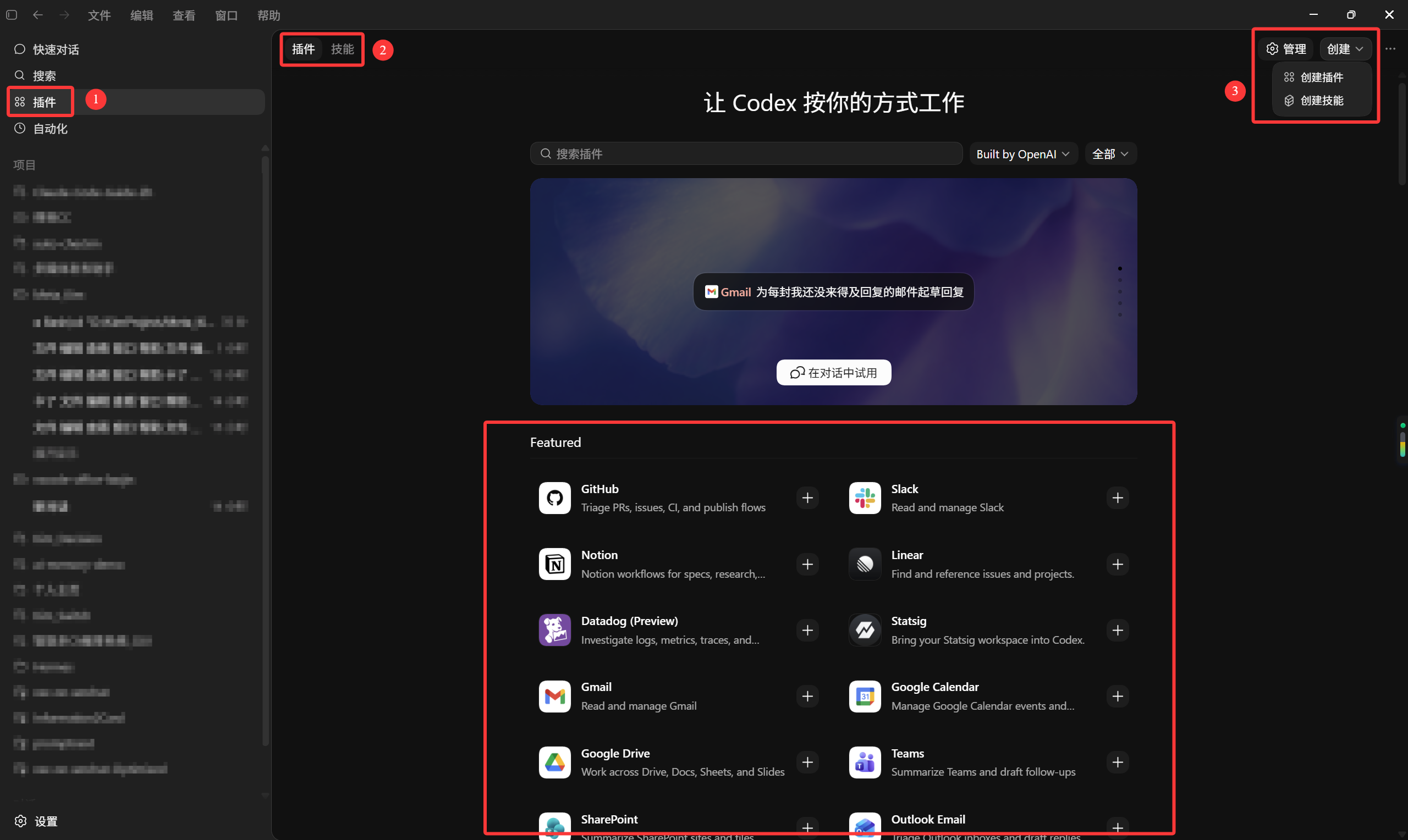1408x840 pixels.
Task: Choose 创建插件 from the dropdown
Action: coord(1322,77)
